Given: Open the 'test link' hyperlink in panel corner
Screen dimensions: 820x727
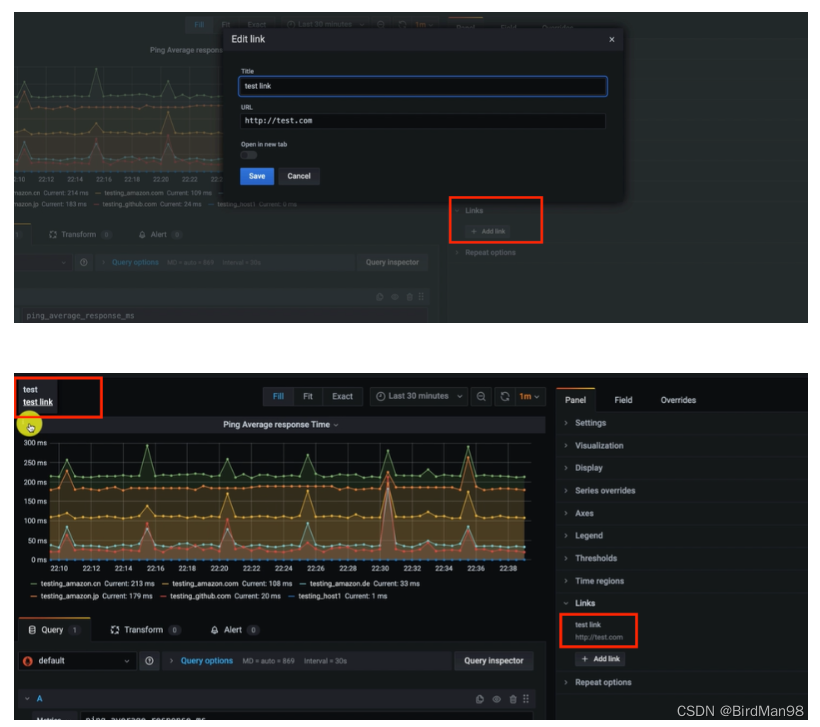Looking at the screenshot, I should (38, 402).
